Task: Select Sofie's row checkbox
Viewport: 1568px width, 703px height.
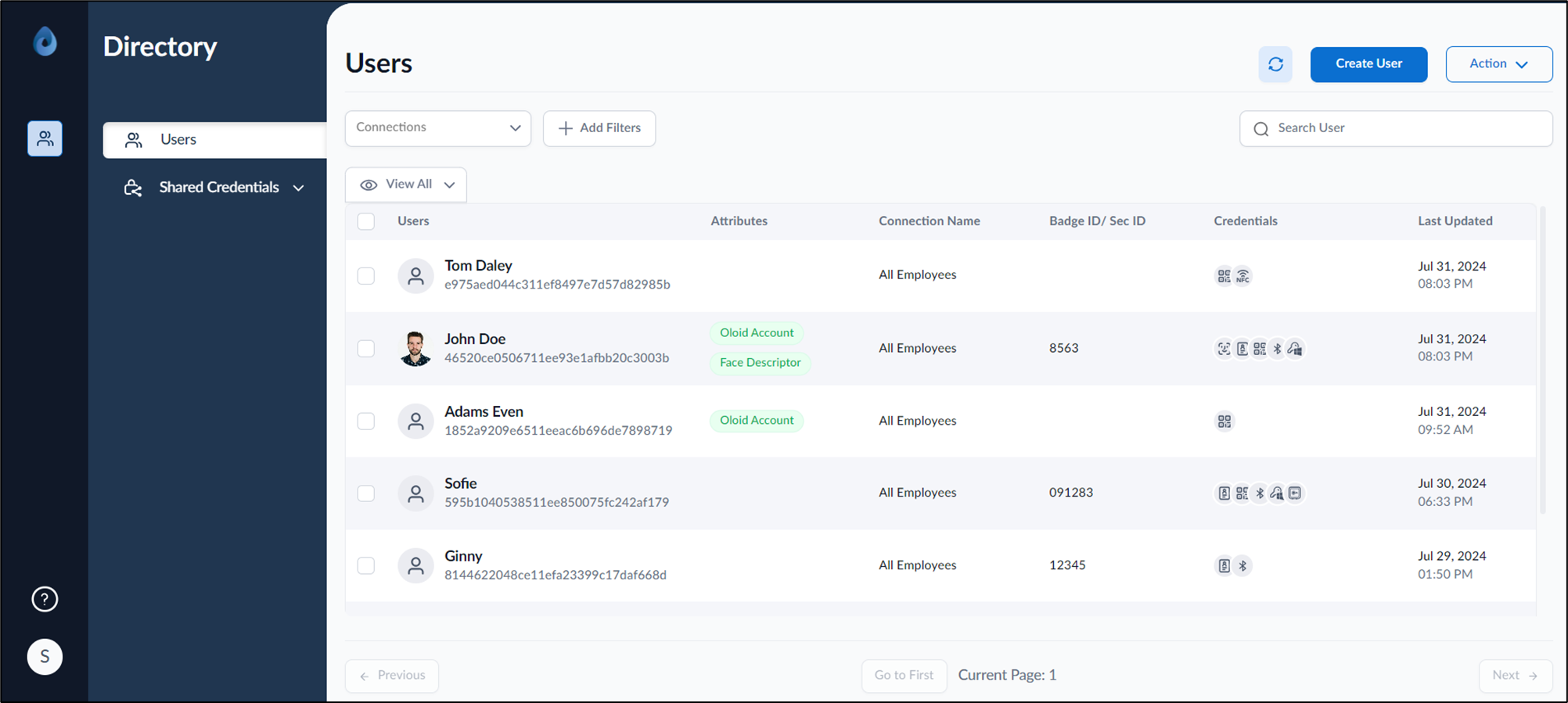Action: 365,493
